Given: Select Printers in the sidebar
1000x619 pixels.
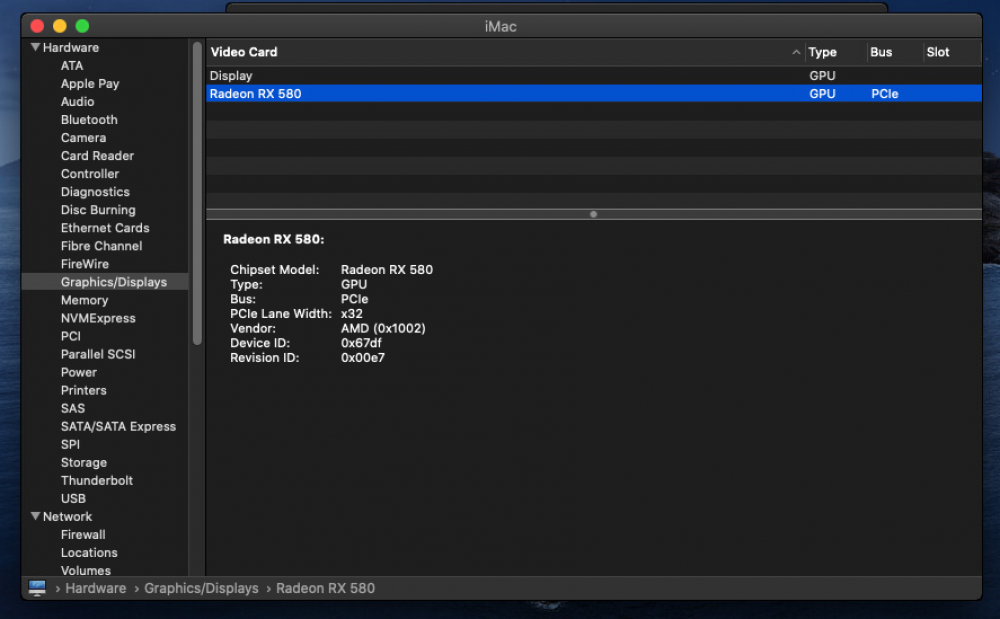Looking at the screenshot, I should 84,390.
